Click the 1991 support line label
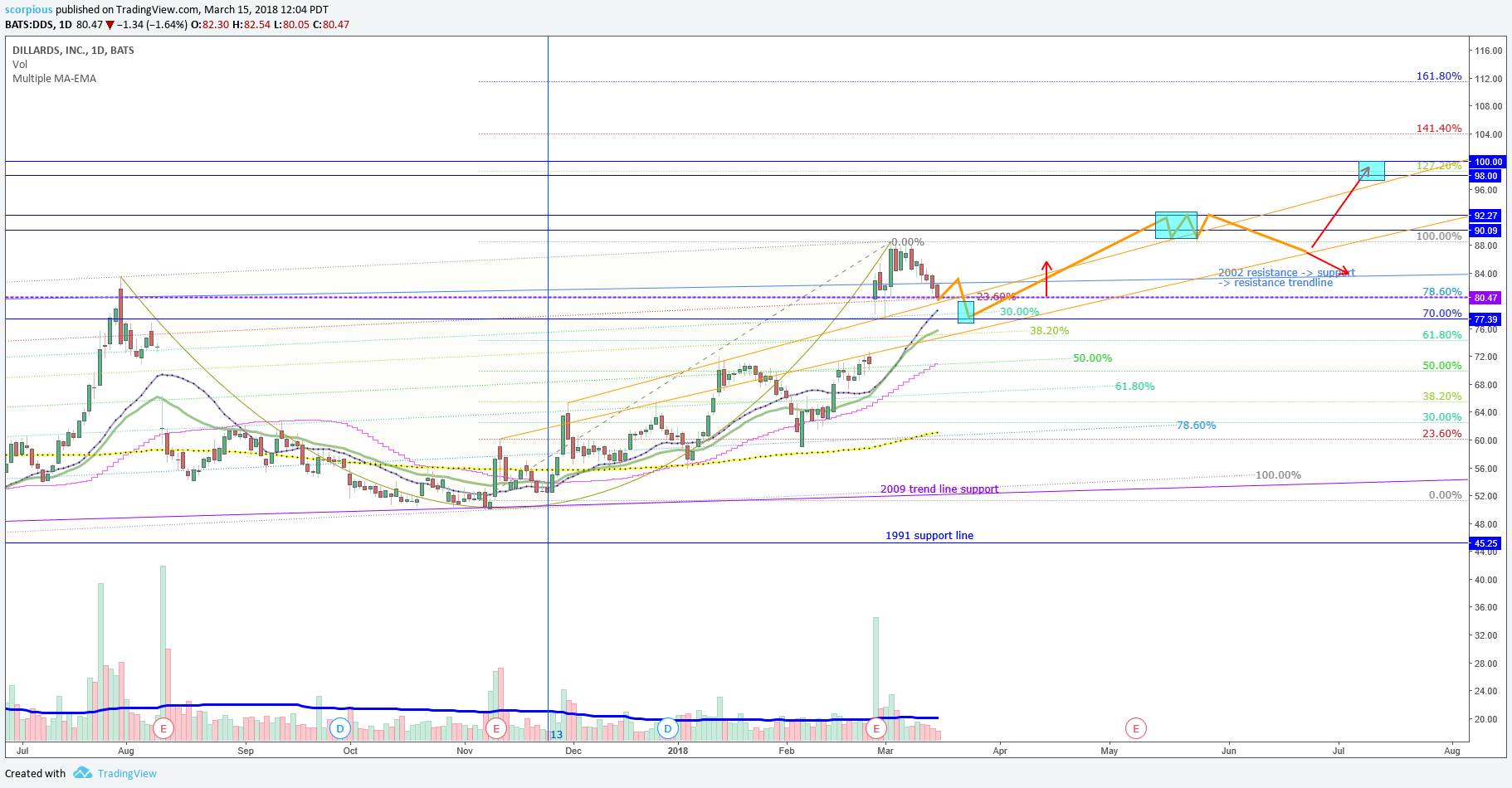The height and width of the screenshot is (788, 1512). click(929, 536)
